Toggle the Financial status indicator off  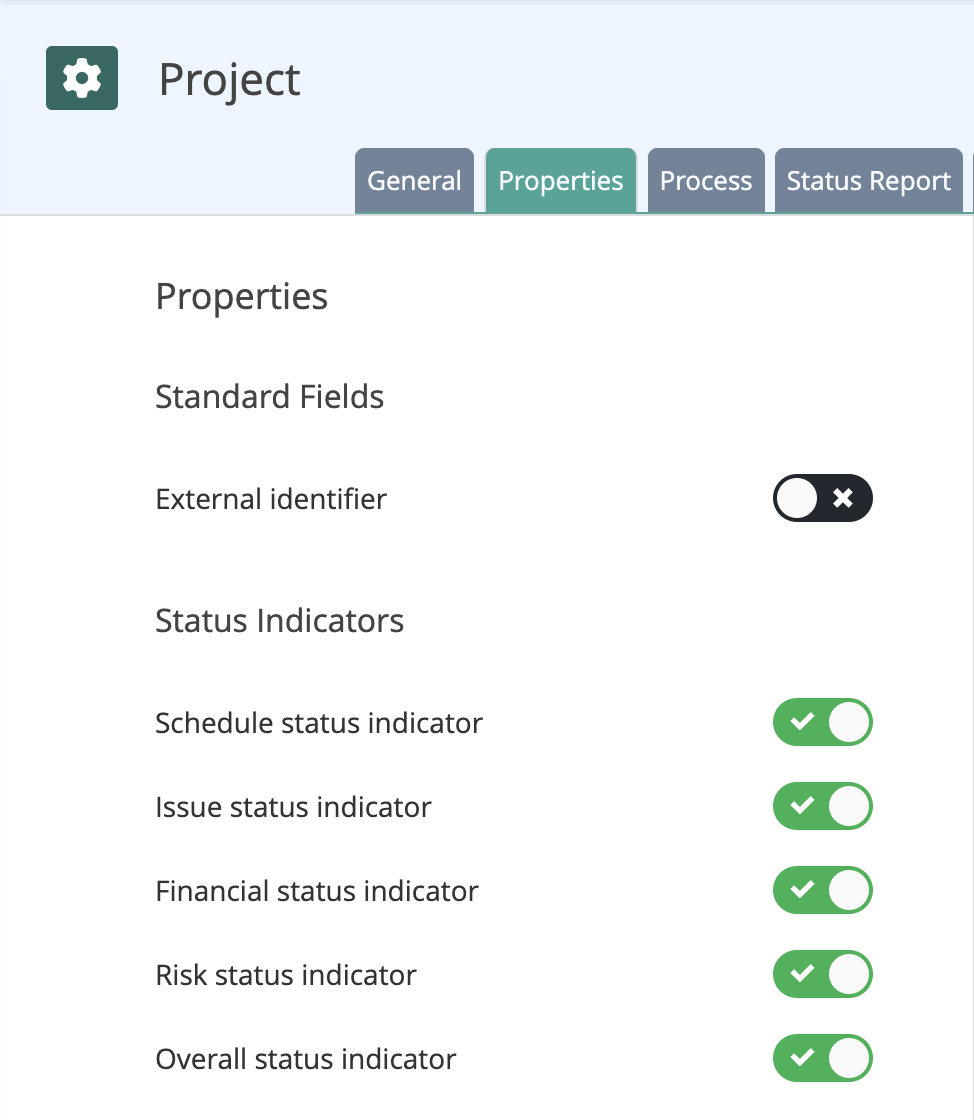click(x=823, y=890)
